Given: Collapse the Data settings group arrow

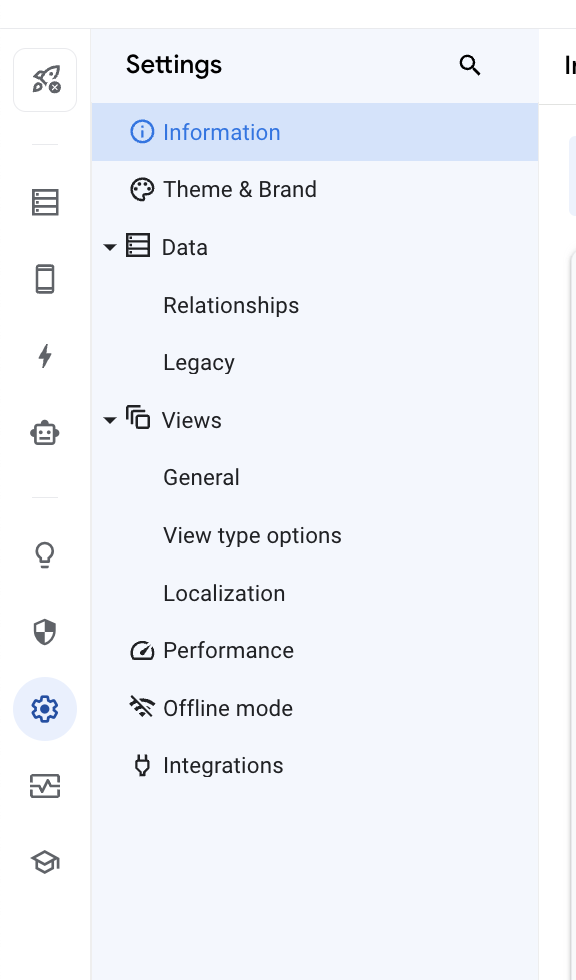Looking at the screenshot, I should click(x=110, y=248).
